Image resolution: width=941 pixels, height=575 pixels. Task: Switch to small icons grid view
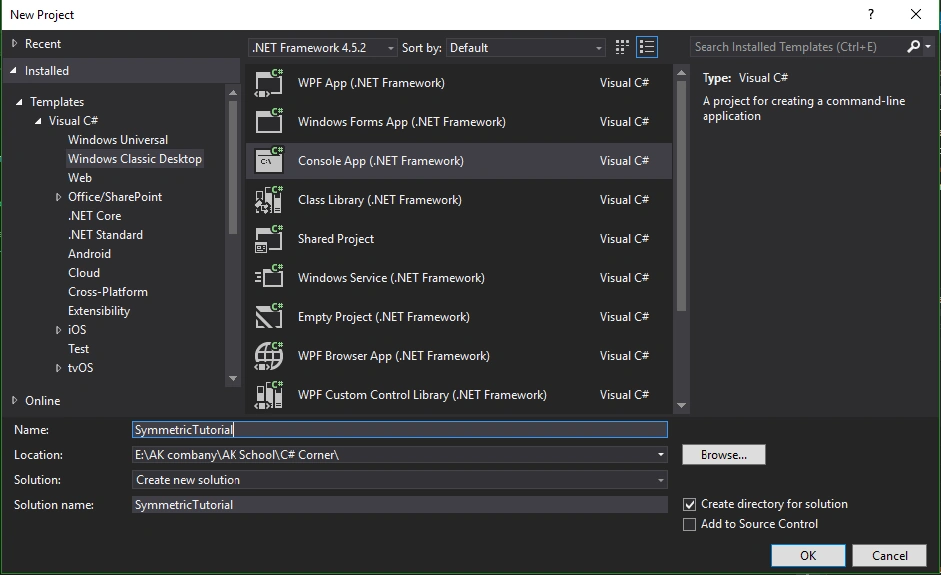coord(622,47)
